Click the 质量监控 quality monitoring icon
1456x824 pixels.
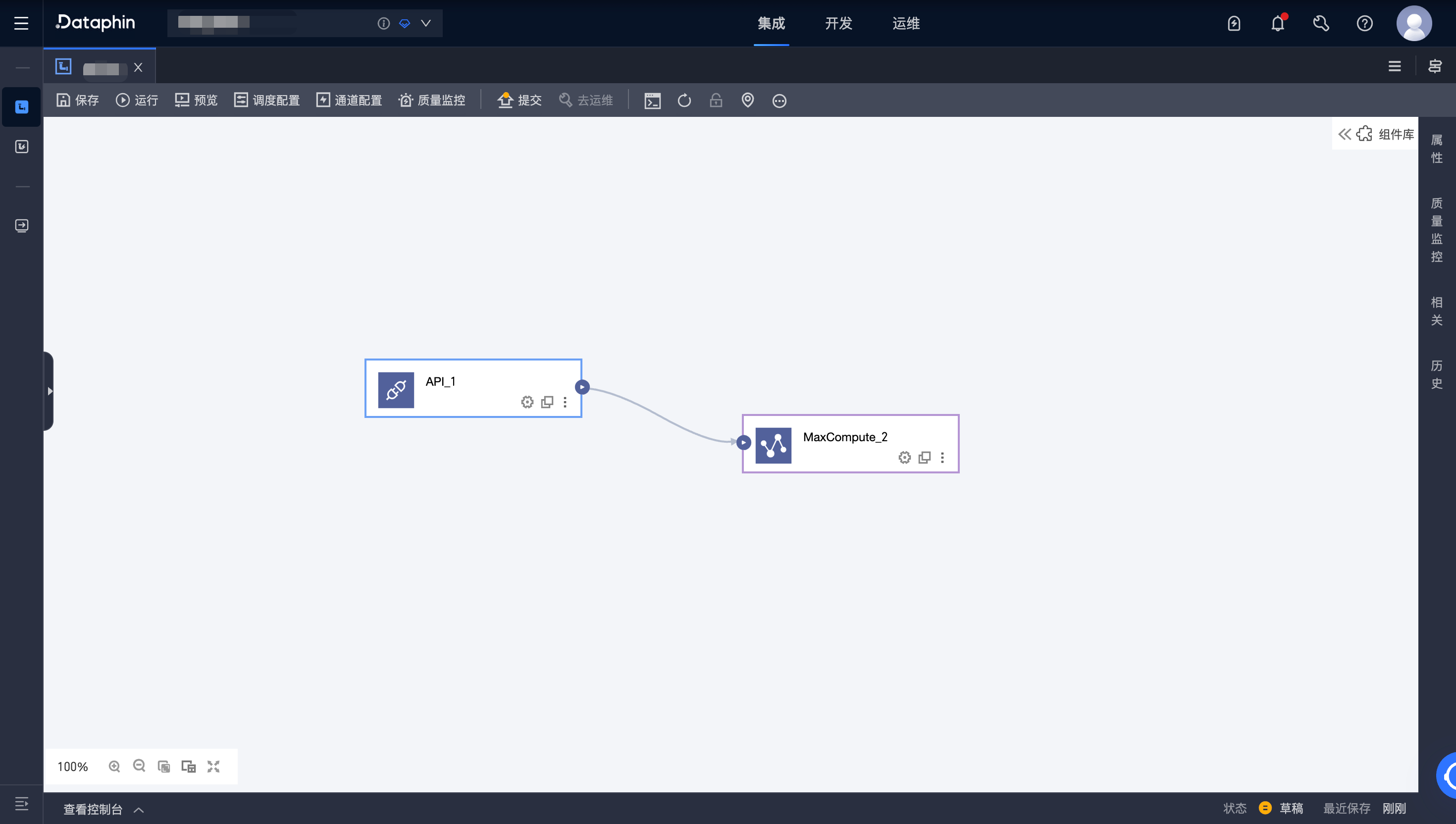405,100
